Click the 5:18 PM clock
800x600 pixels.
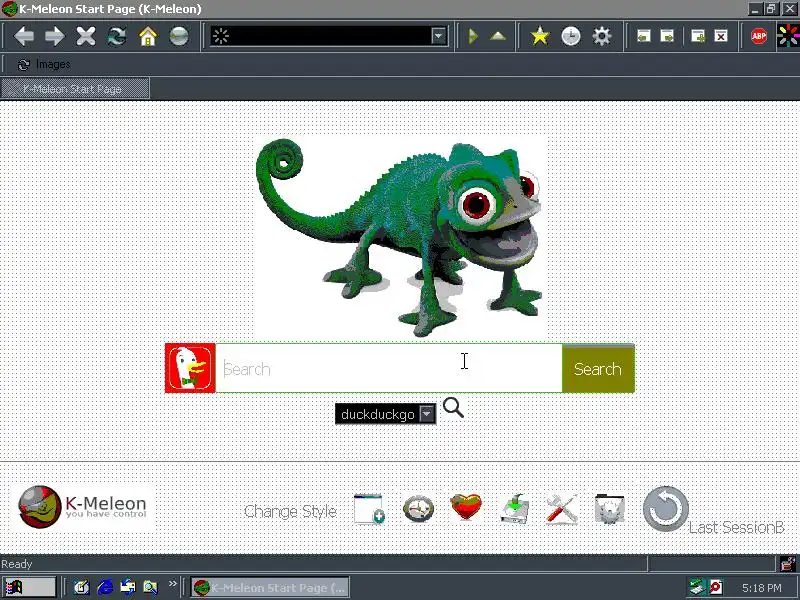coord(761,588)
